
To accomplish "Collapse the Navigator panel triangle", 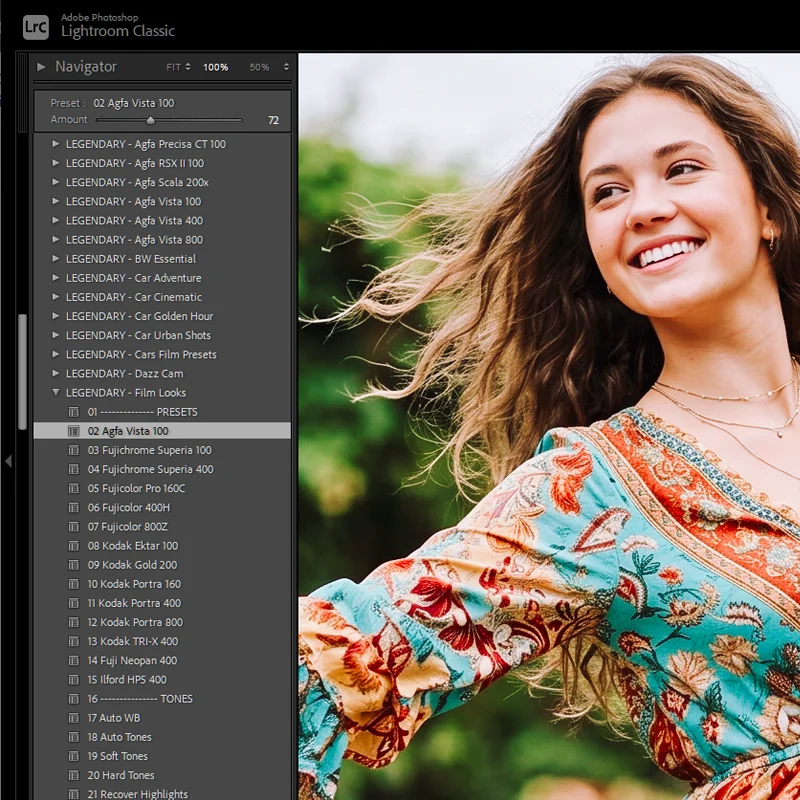I will coord(41,67).
